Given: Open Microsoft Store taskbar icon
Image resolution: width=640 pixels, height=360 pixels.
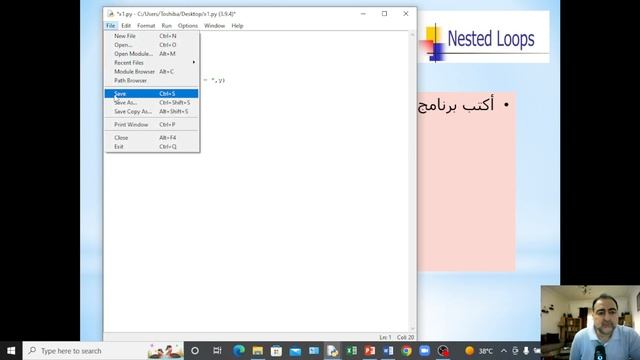Looking at the screenshot, I should (x=276, y=351).
